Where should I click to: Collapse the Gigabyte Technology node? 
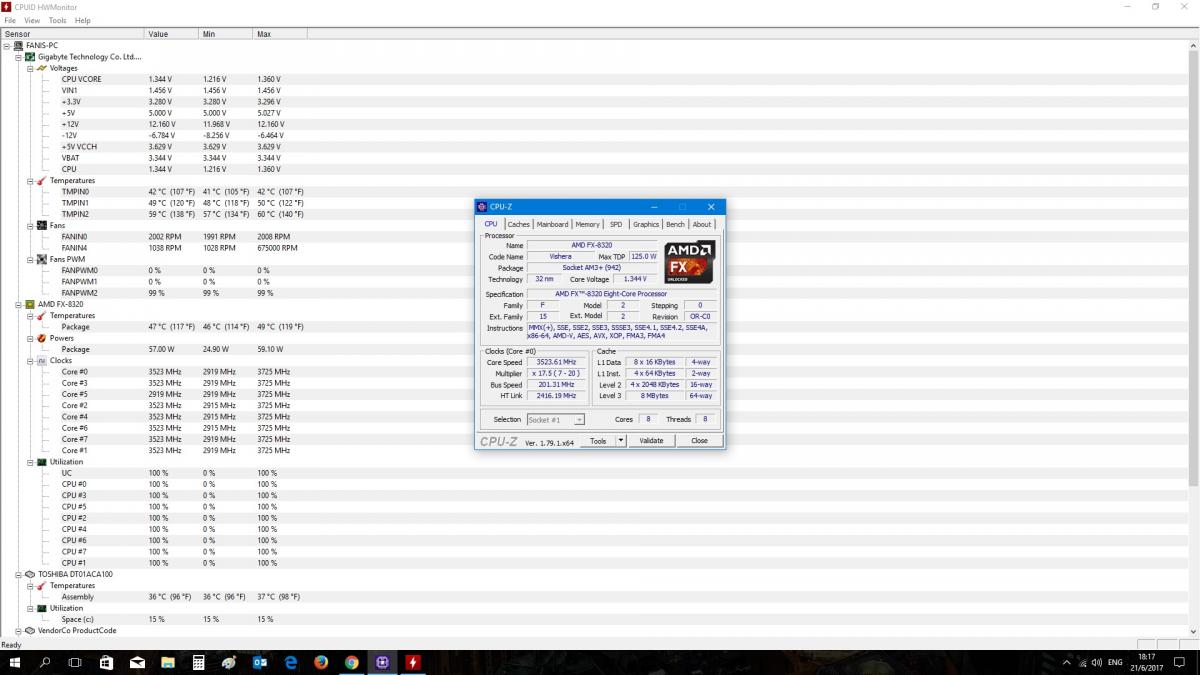(19, 57)
